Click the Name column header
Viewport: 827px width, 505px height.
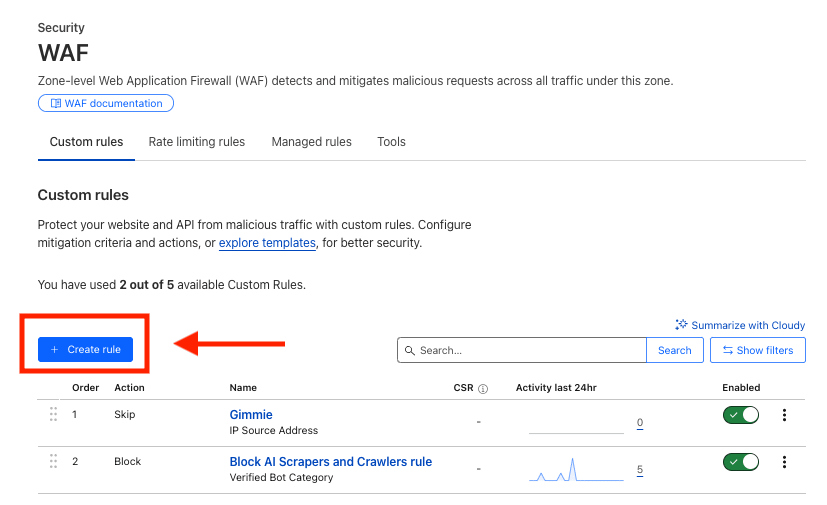coord(243,387)
